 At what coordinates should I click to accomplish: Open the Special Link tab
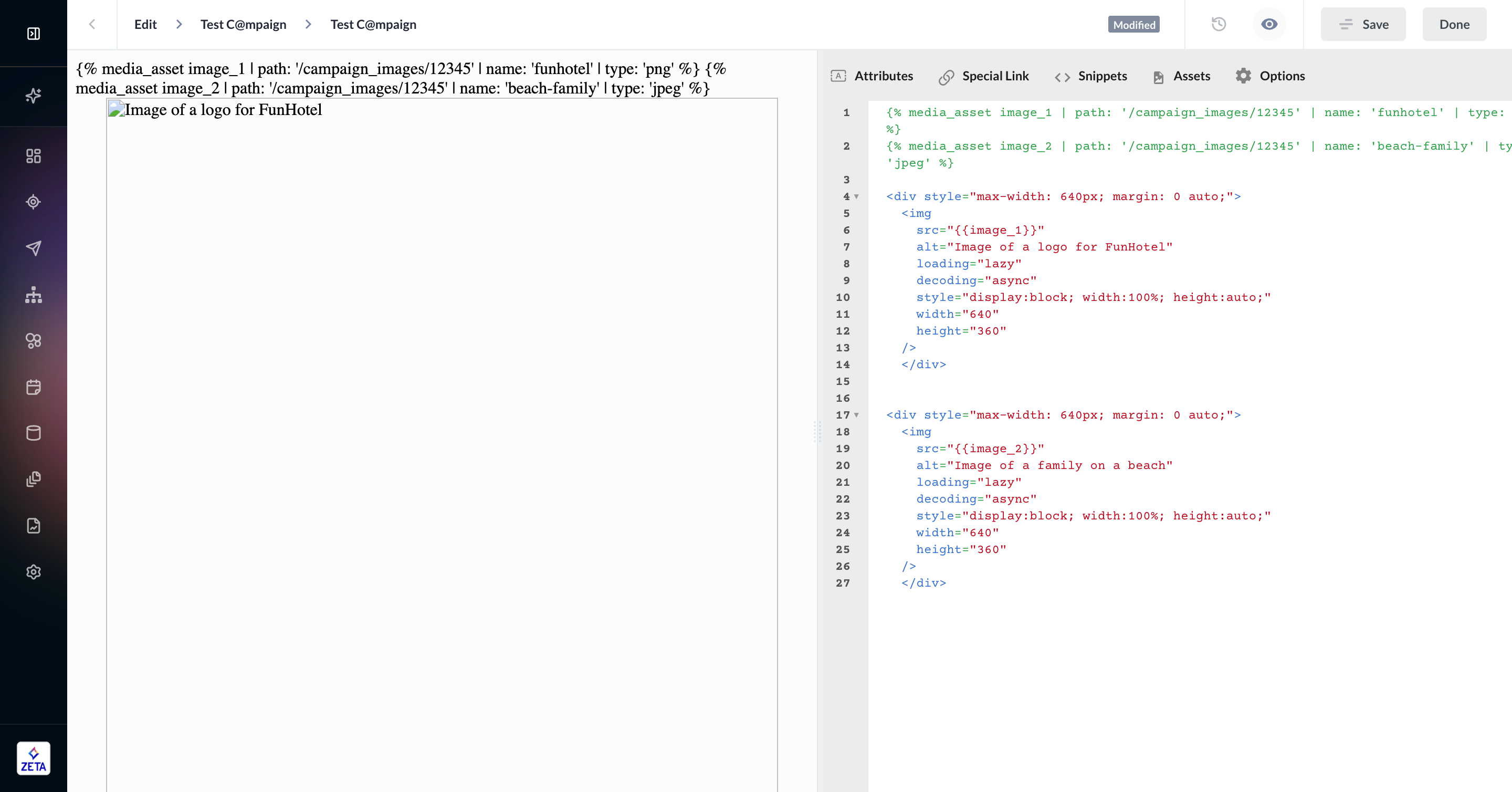(983, 76)
